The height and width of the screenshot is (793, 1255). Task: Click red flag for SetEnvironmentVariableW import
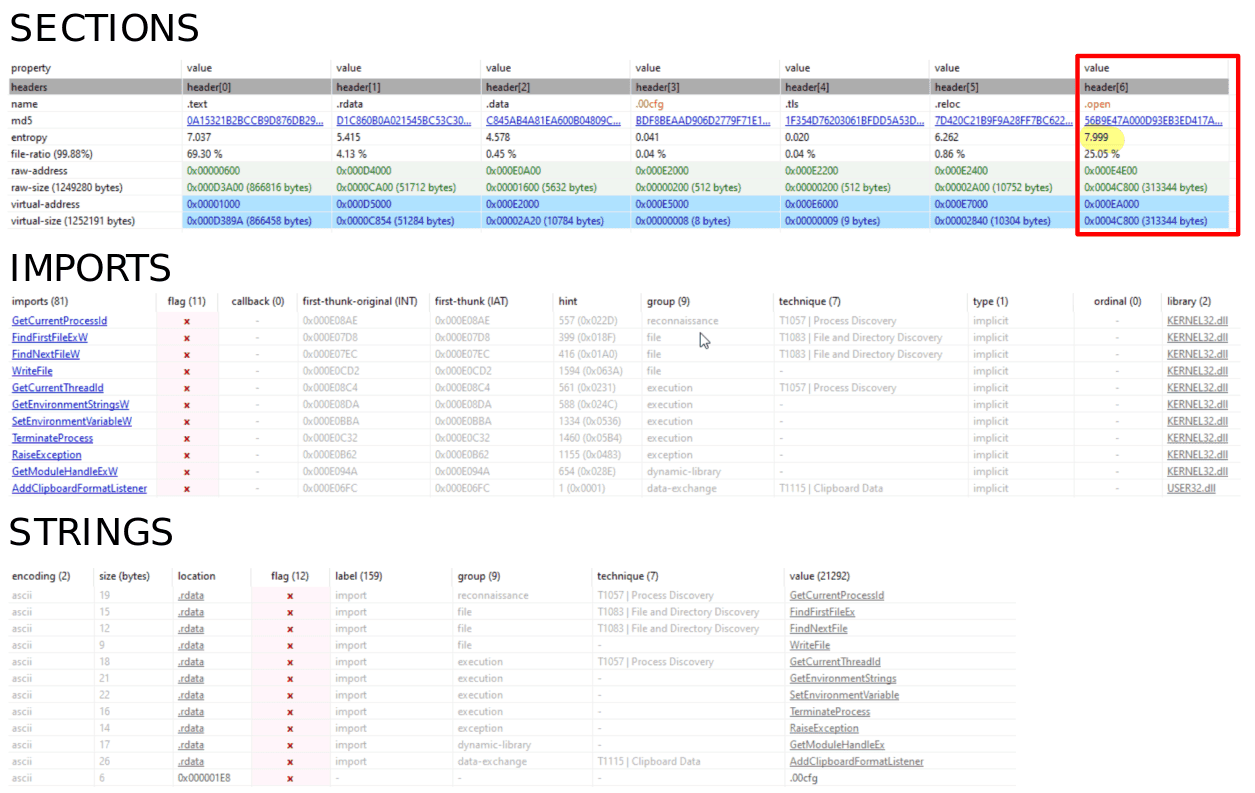click(187, 421)
